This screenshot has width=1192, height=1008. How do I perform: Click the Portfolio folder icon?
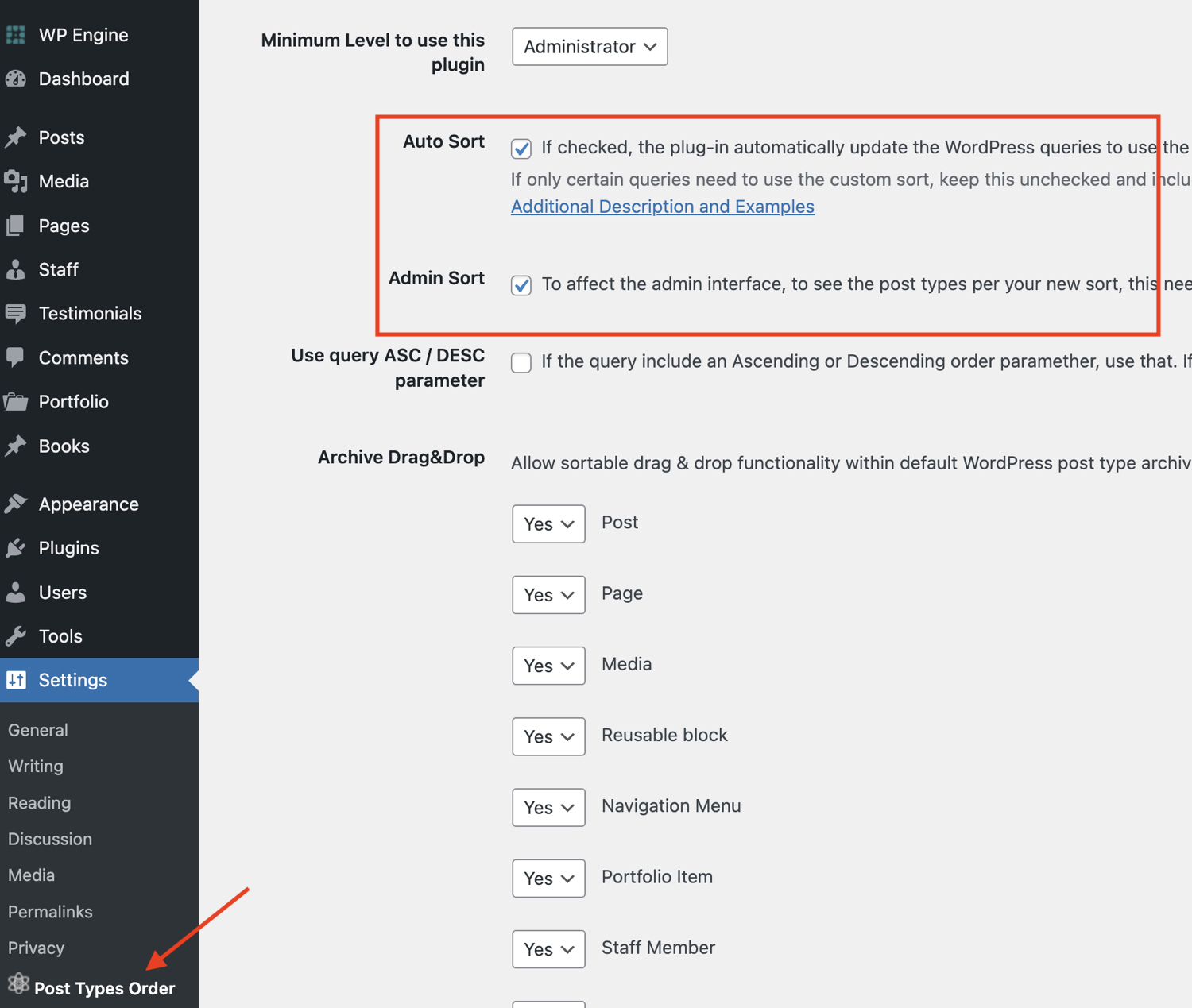[x=16, y=401]
